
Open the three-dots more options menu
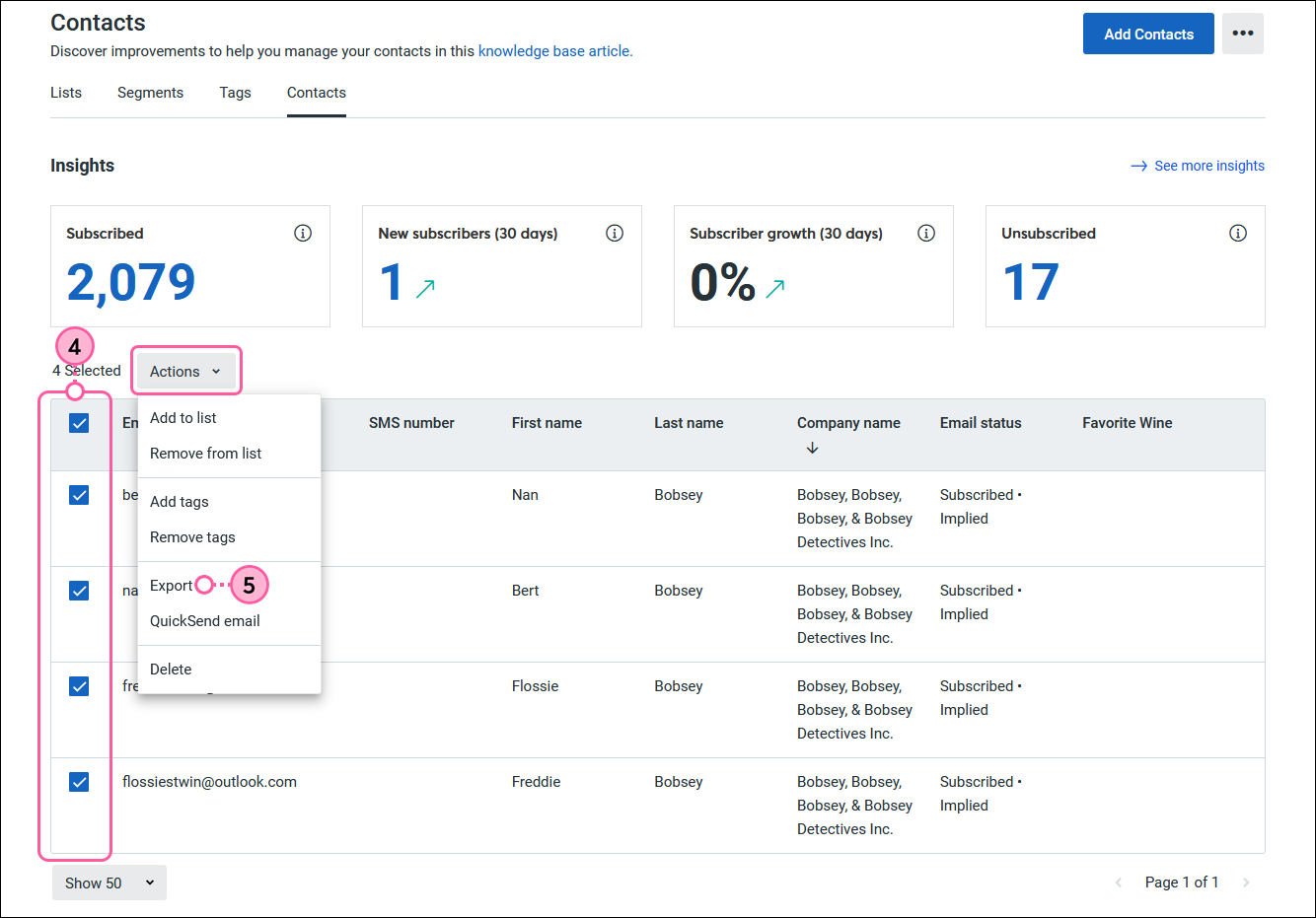pyautogui.click(x=1242, y=34)
